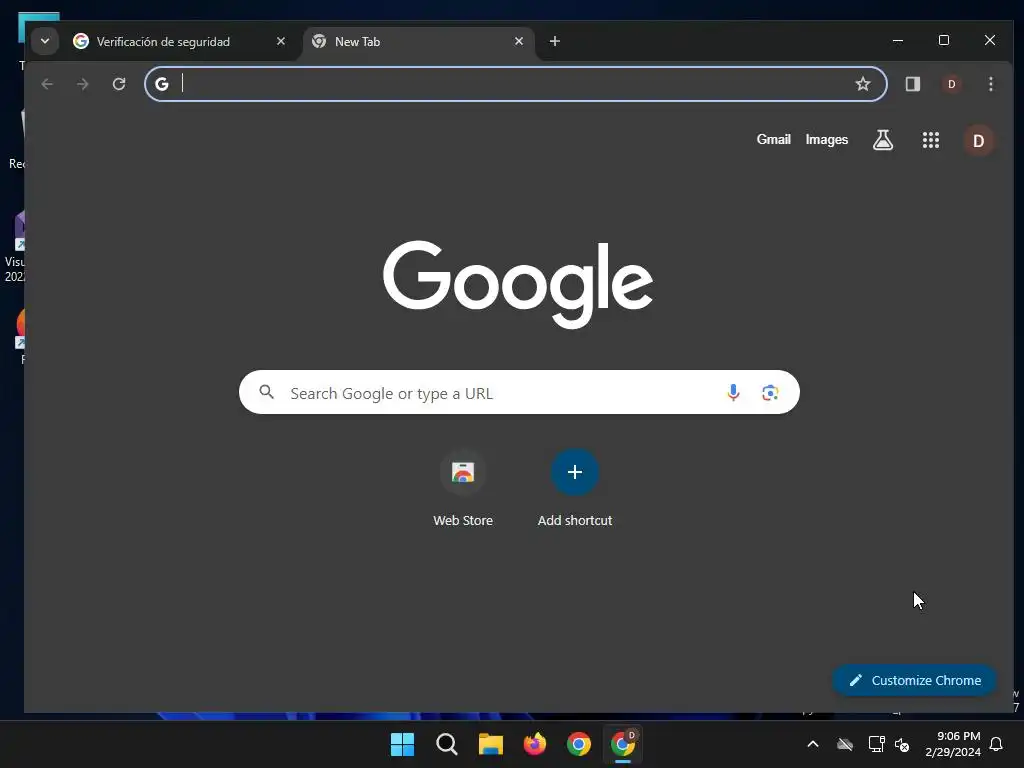Screen dimensions: 1024x768
Task: Open the Google account avatar D
Action: (x=978, y=140)
